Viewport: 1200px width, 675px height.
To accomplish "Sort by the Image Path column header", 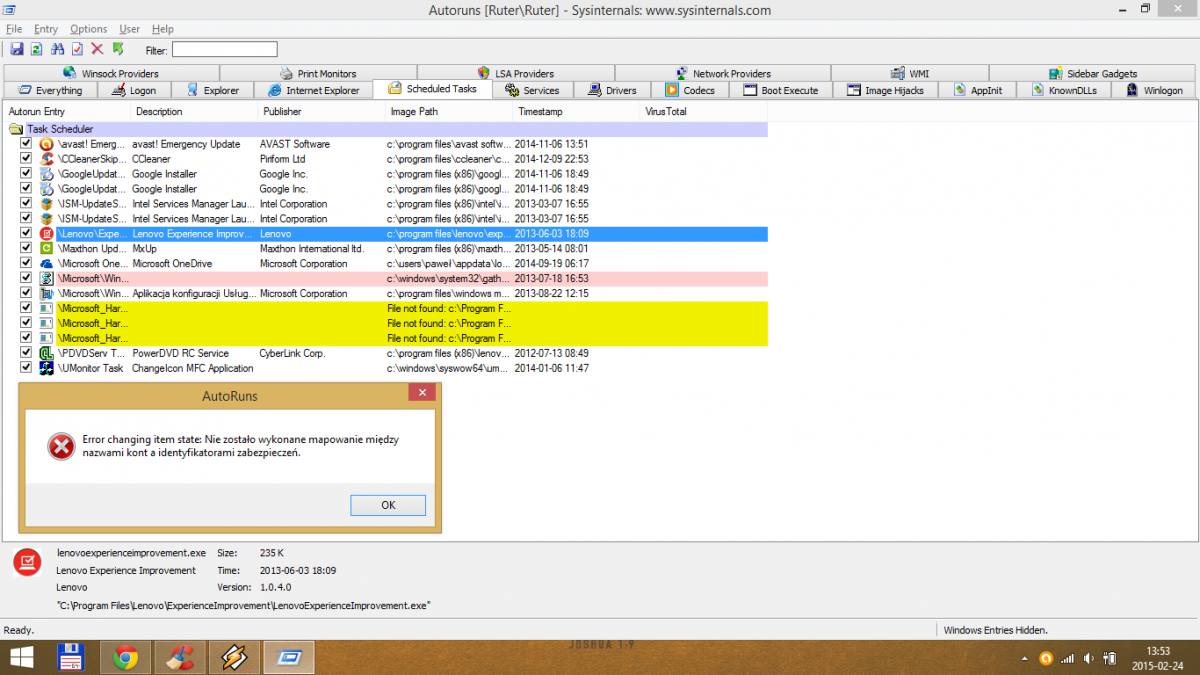I will pos(449,112).
